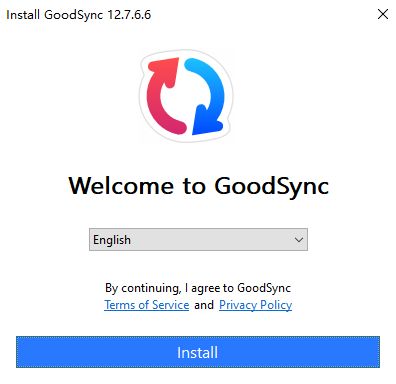Open the English language dropdown
This screenshot has width=396, height=384.
point(198,239)
